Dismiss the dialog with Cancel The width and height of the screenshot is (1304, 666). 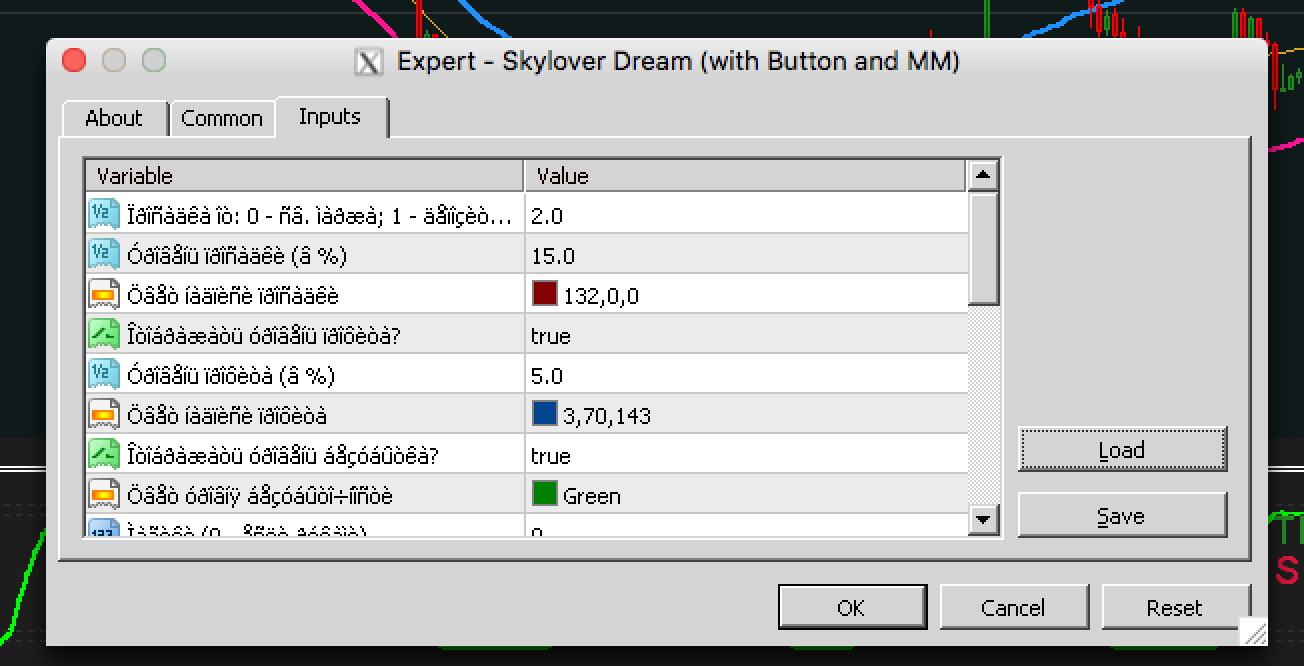pos(1013,607)
